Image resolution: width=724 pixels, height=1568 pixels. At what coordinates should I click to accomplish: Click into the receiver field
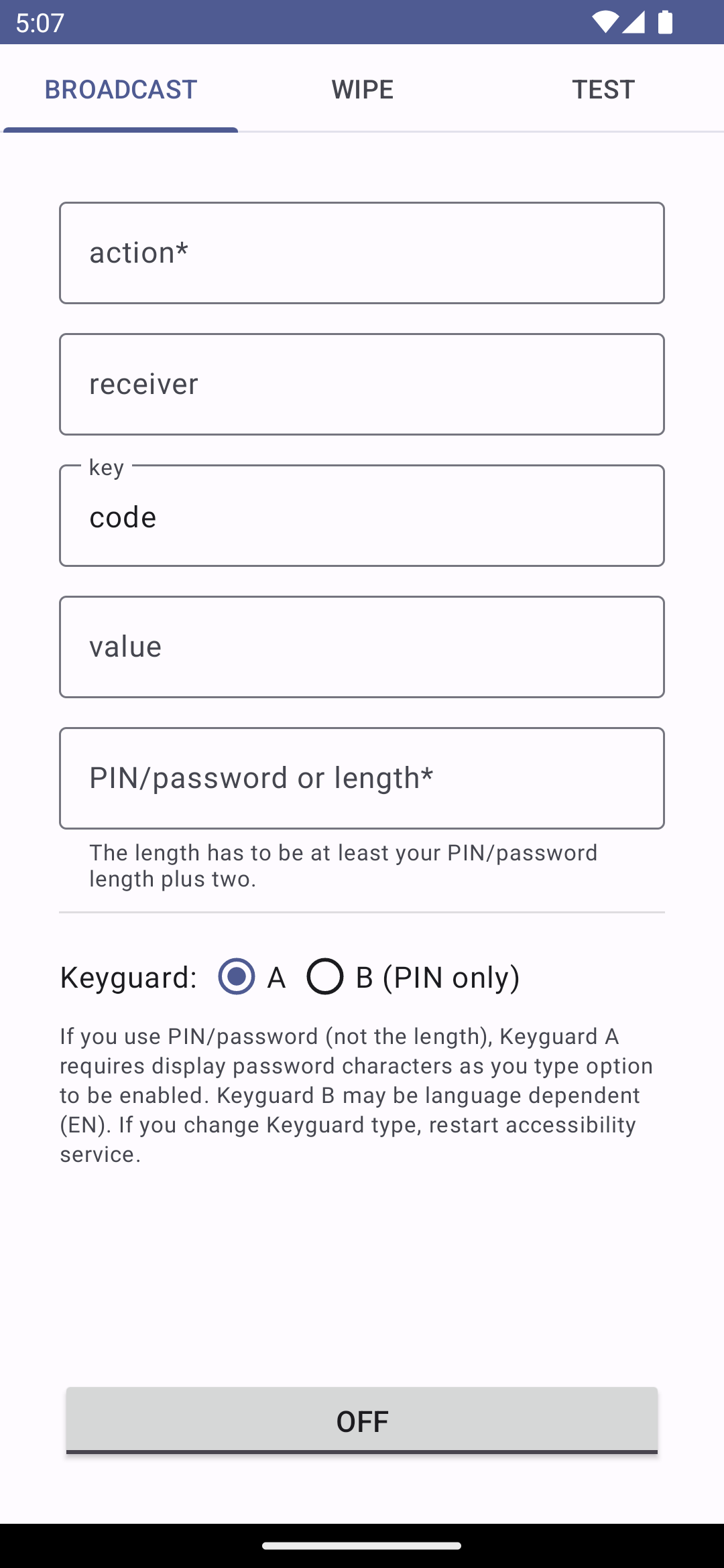(362, 384)
